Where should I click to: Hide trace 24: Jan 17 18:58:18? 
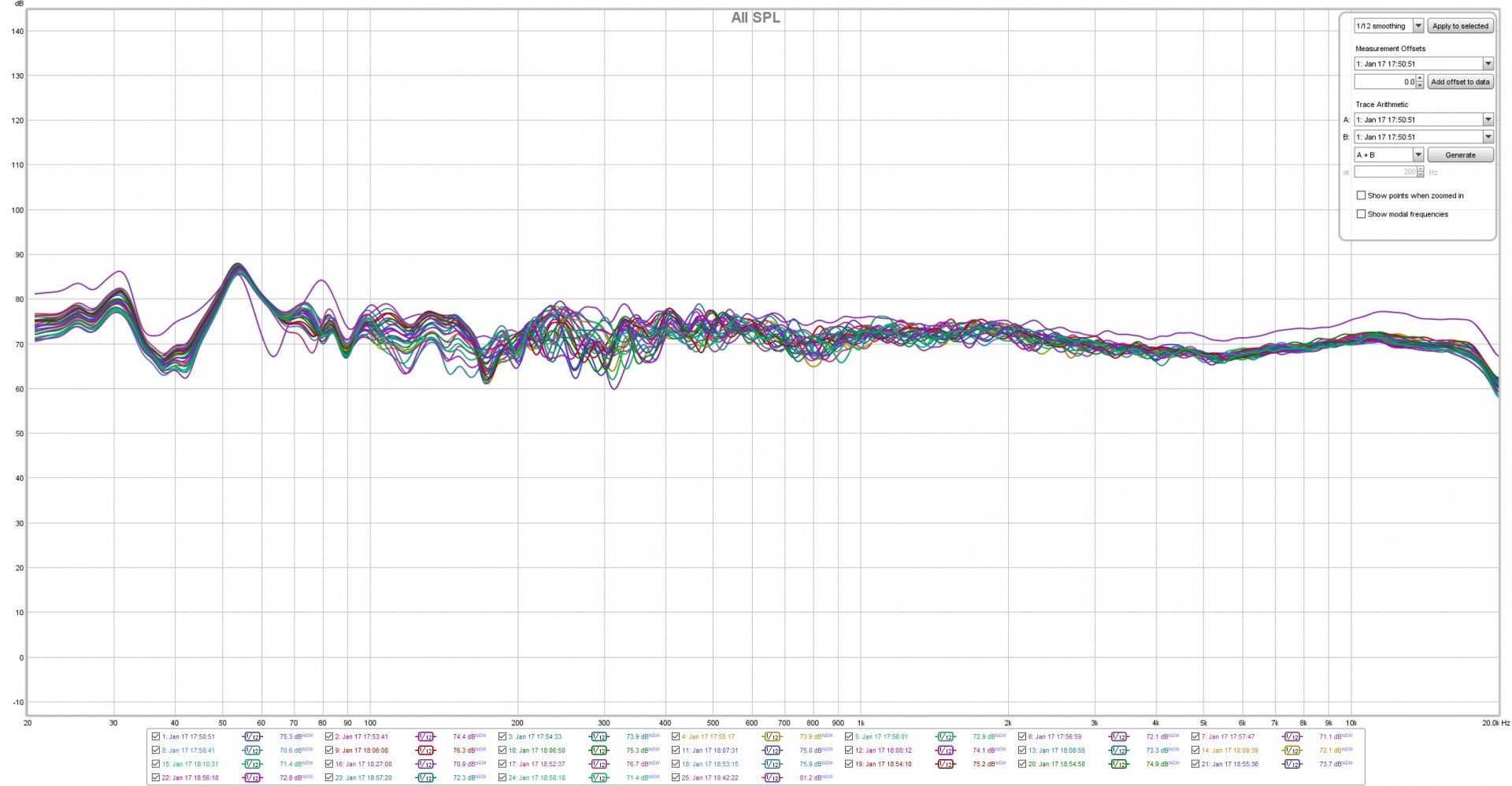pyautogui.click(x=502, y=777)
